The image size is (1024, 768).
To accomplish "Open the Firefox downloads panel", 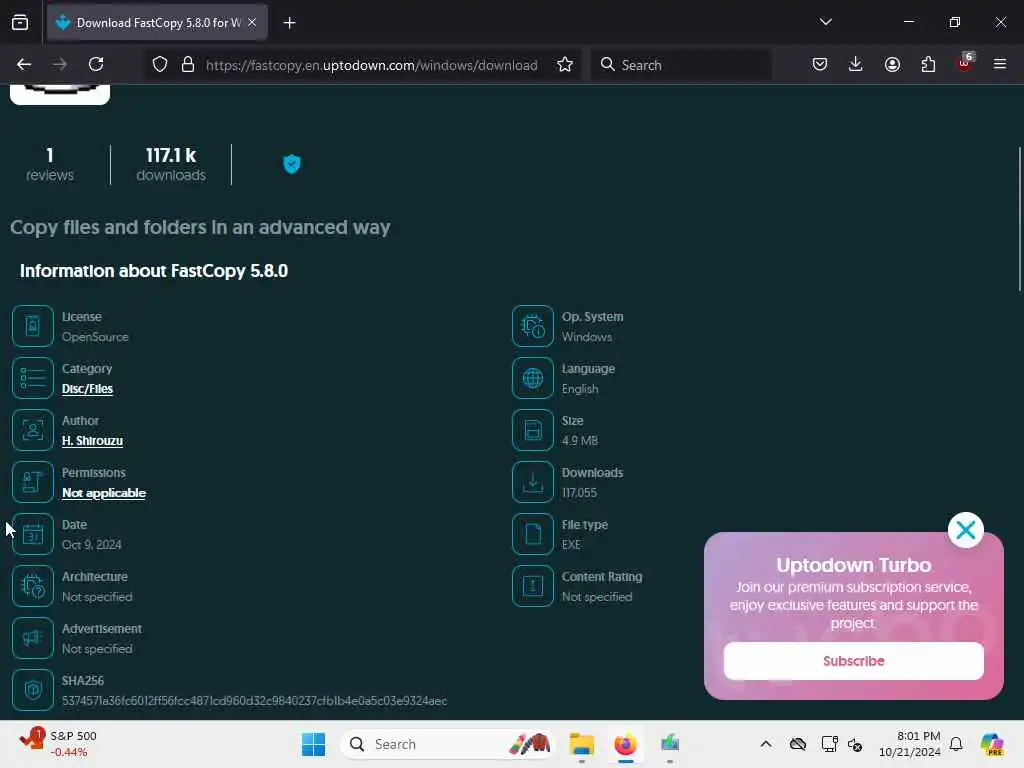I will [856, 64].
